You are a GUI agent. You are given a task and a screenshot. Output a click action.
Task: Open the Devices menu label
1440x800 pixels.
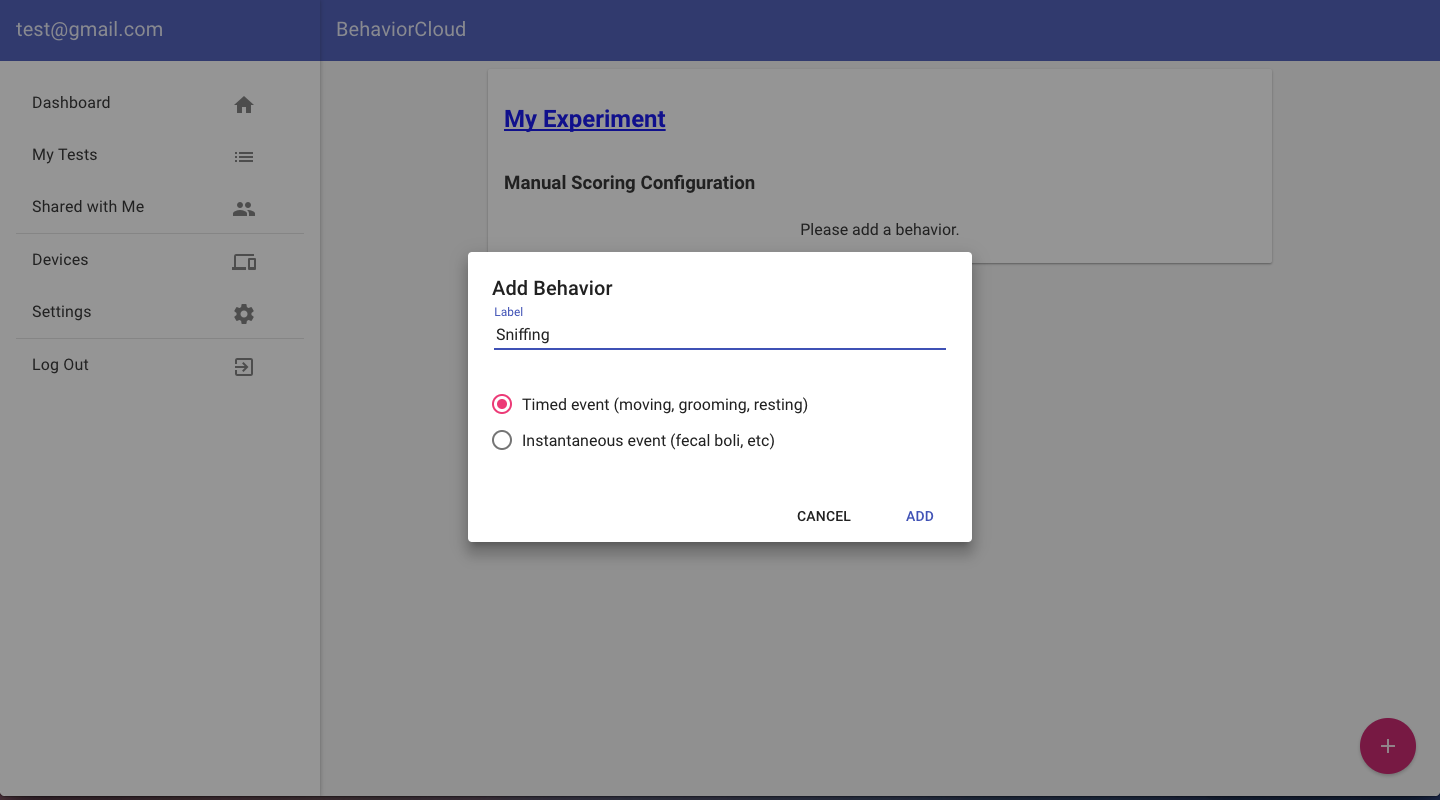pyautogui.click(x=60, y=260)
